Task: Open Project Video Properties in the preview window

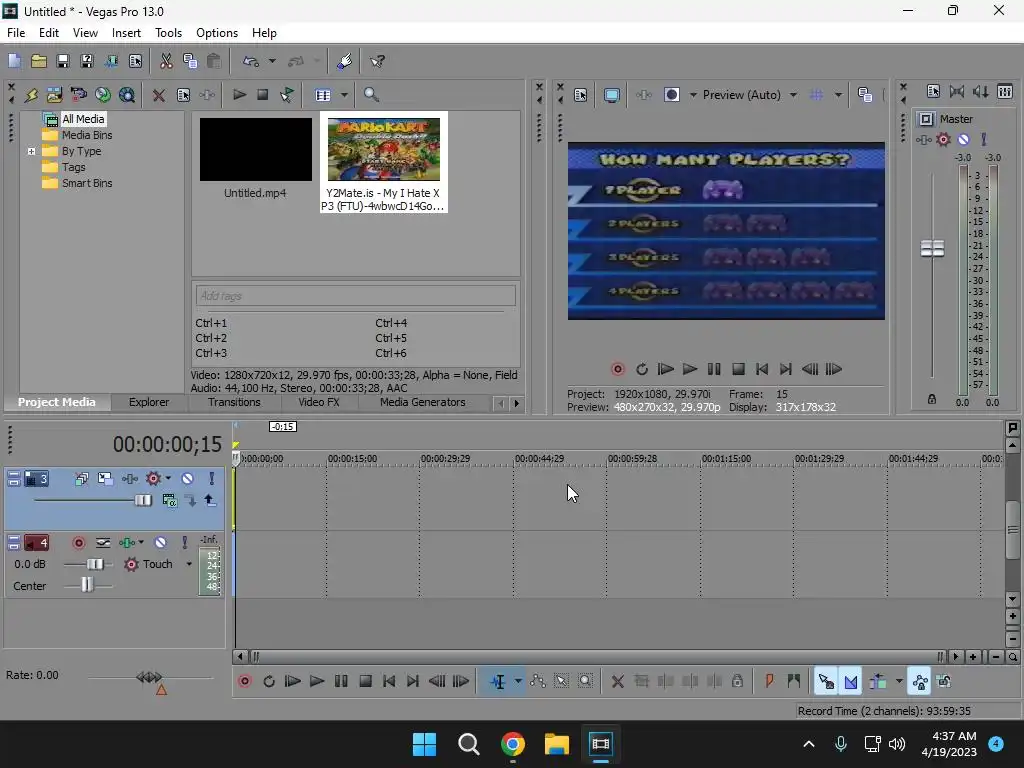Action: coord(581,95)
